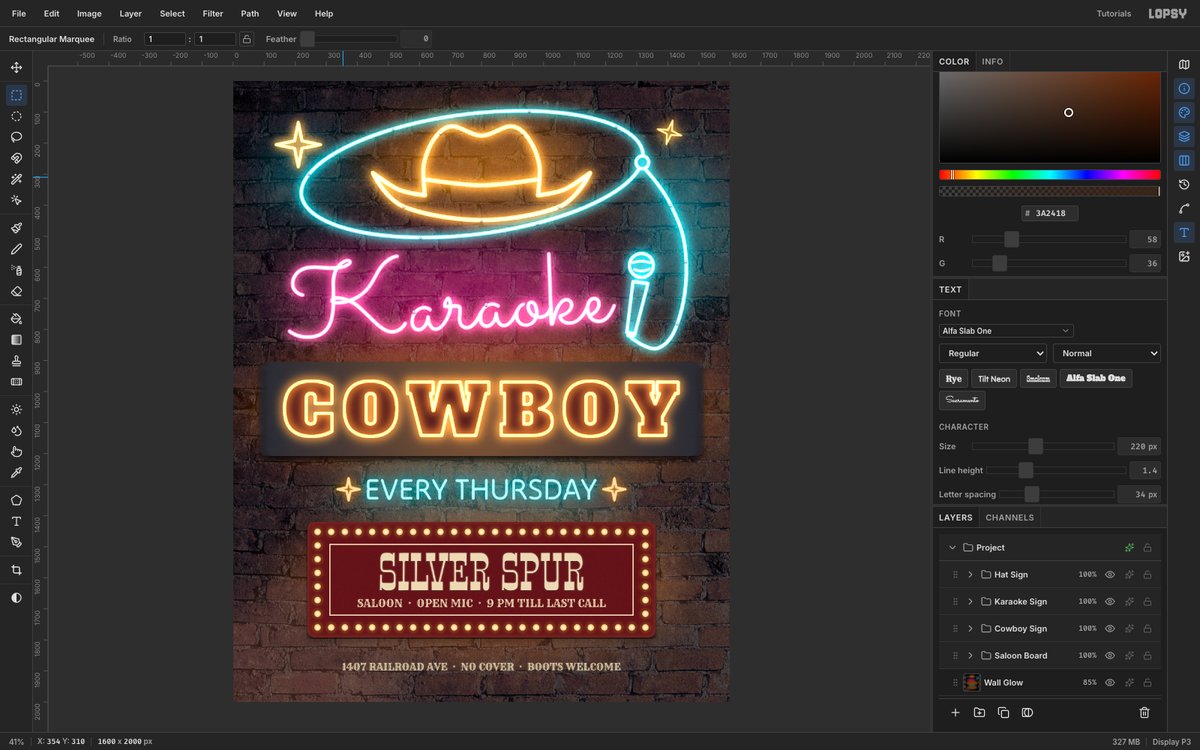
Task: Add a layer mask
Action: 1027,712
